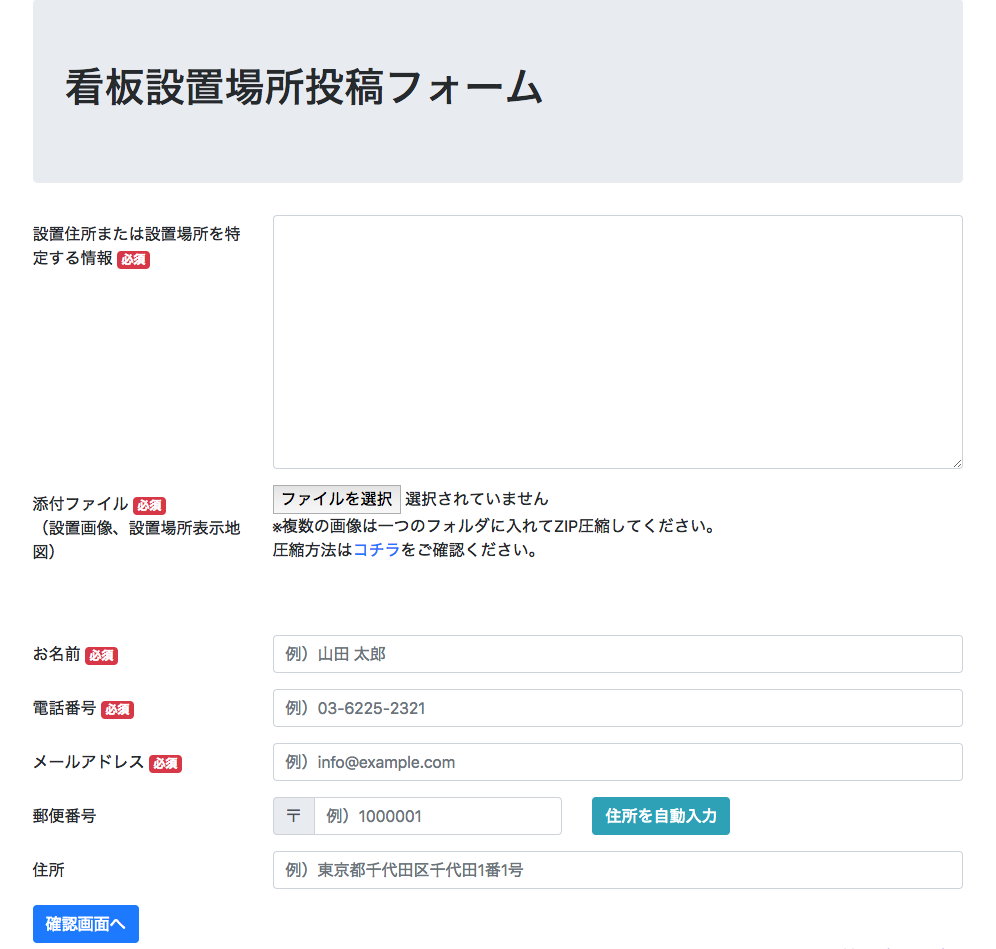Click the 必須 badge beside お名前
Viewport: 996px width, 949px height.
click(x=102, y=656)
